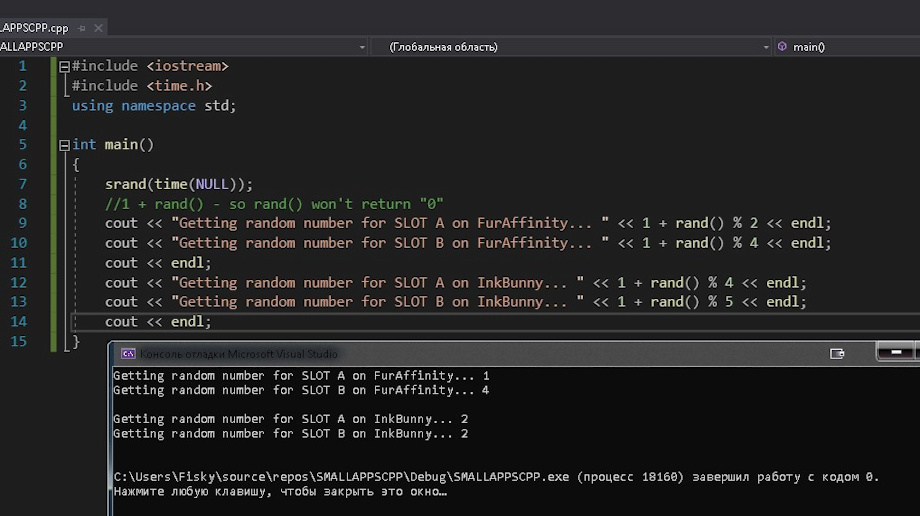Screen dimensions: 920x516
Task: Click the purple cube icon beside main()
Action: (x=781, y=47)
